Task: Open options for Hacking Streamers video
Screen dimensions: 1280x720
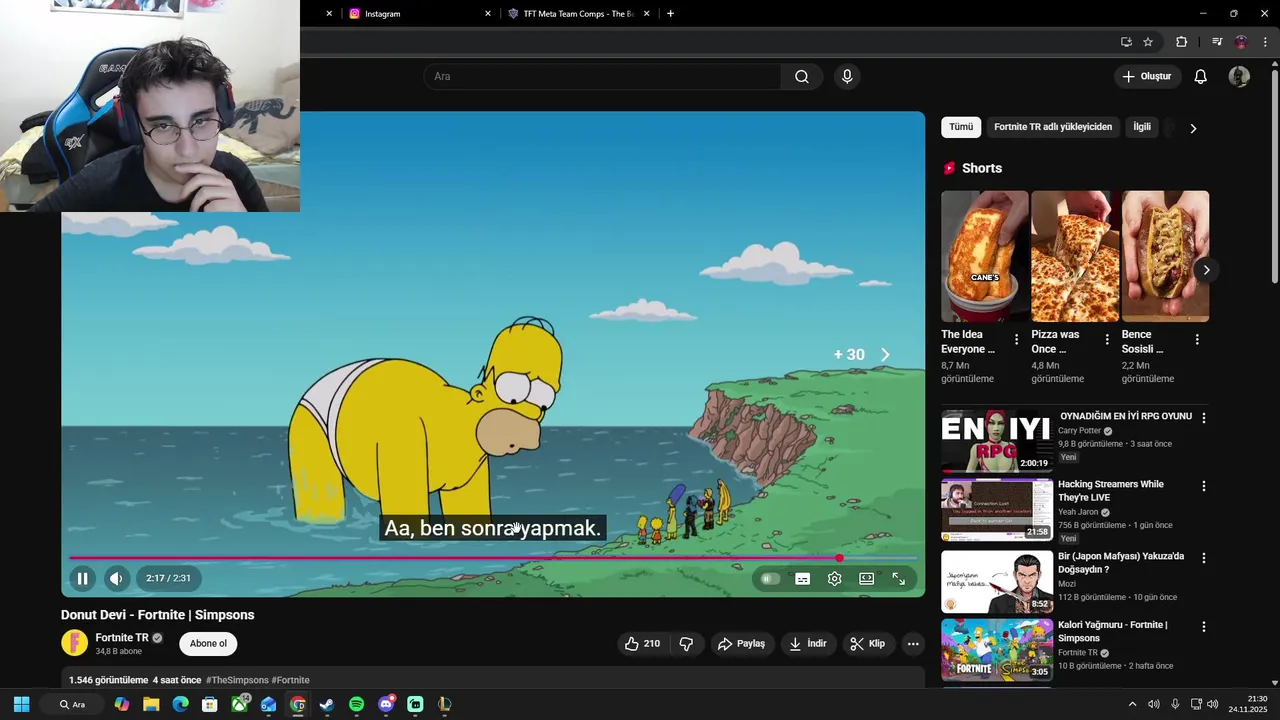Action: pyautogui.click(x=1204, y=486)
